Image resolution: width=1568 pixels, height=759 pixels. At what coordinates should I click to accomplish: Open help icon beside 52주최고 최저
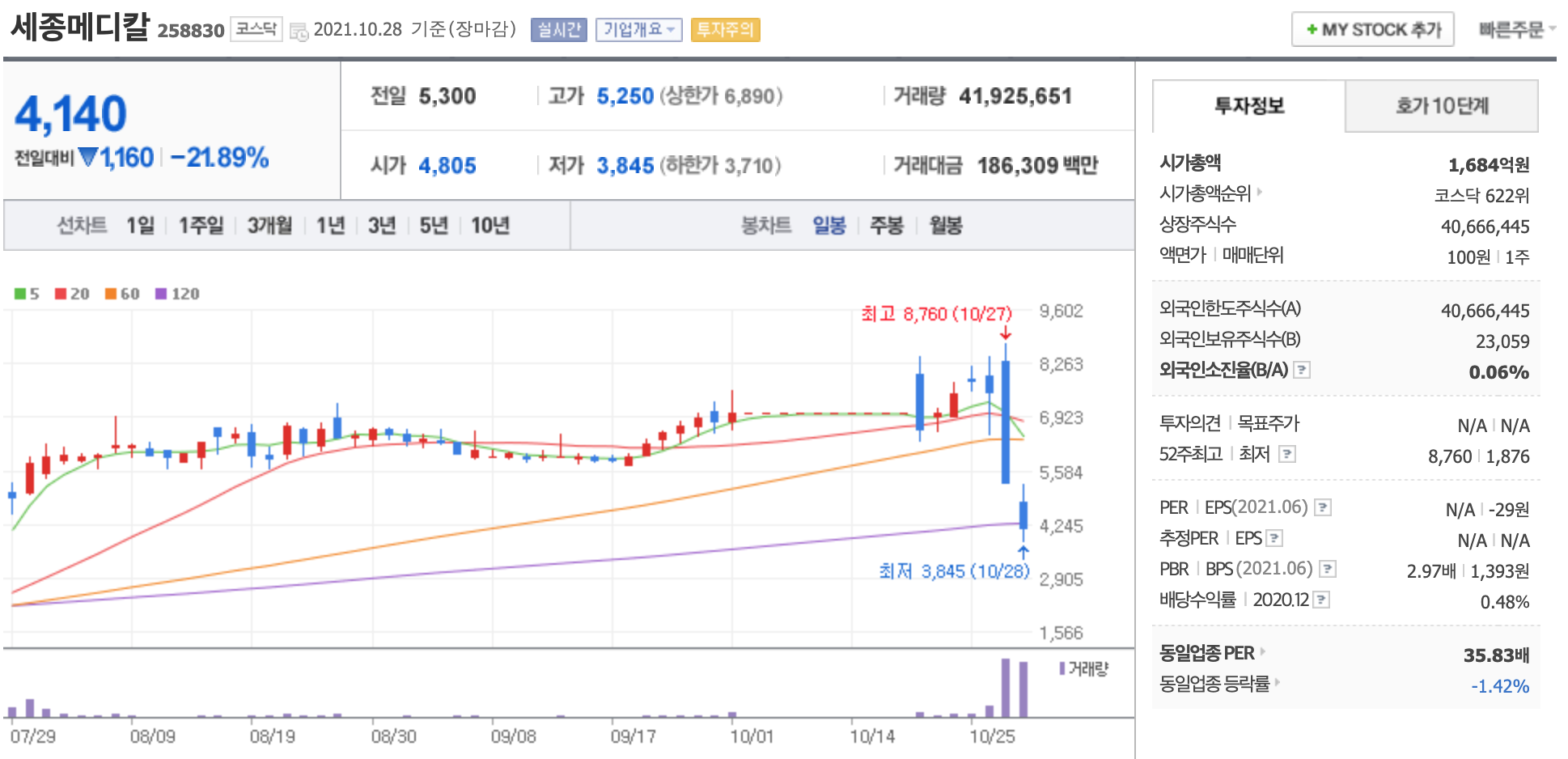coord(1287,454)
